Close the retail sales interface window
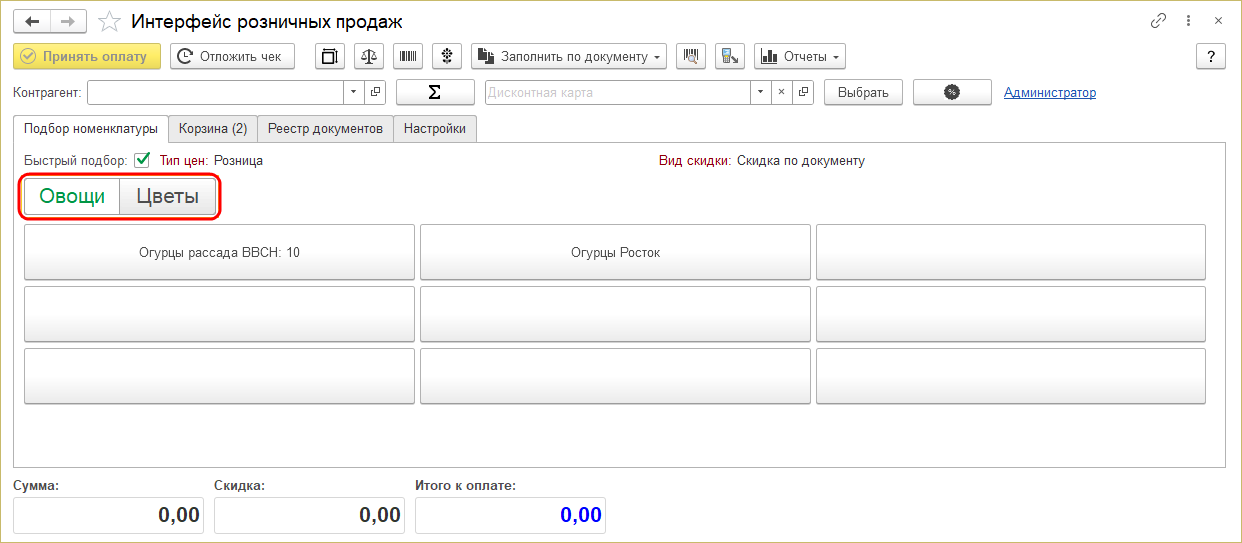 1219,21
